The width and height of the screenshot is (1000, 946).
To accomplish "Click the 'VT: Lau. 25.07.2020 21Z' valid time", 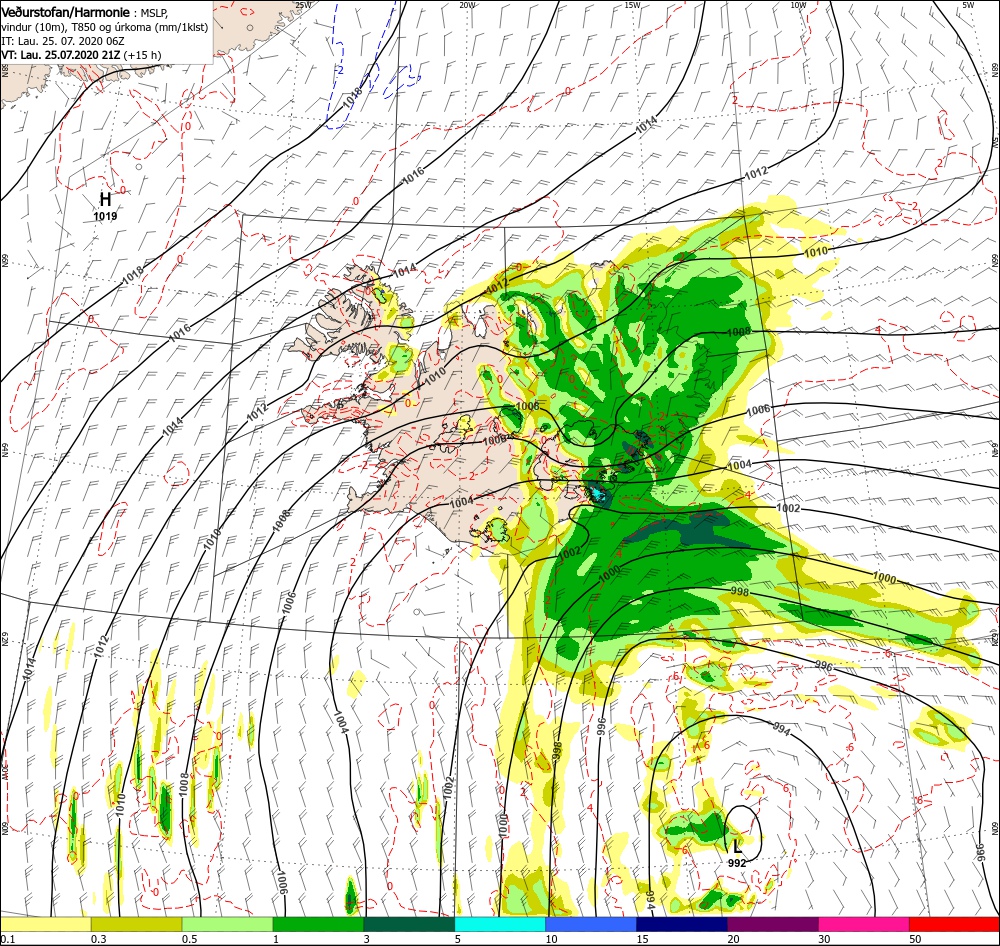I will [61, 55].
